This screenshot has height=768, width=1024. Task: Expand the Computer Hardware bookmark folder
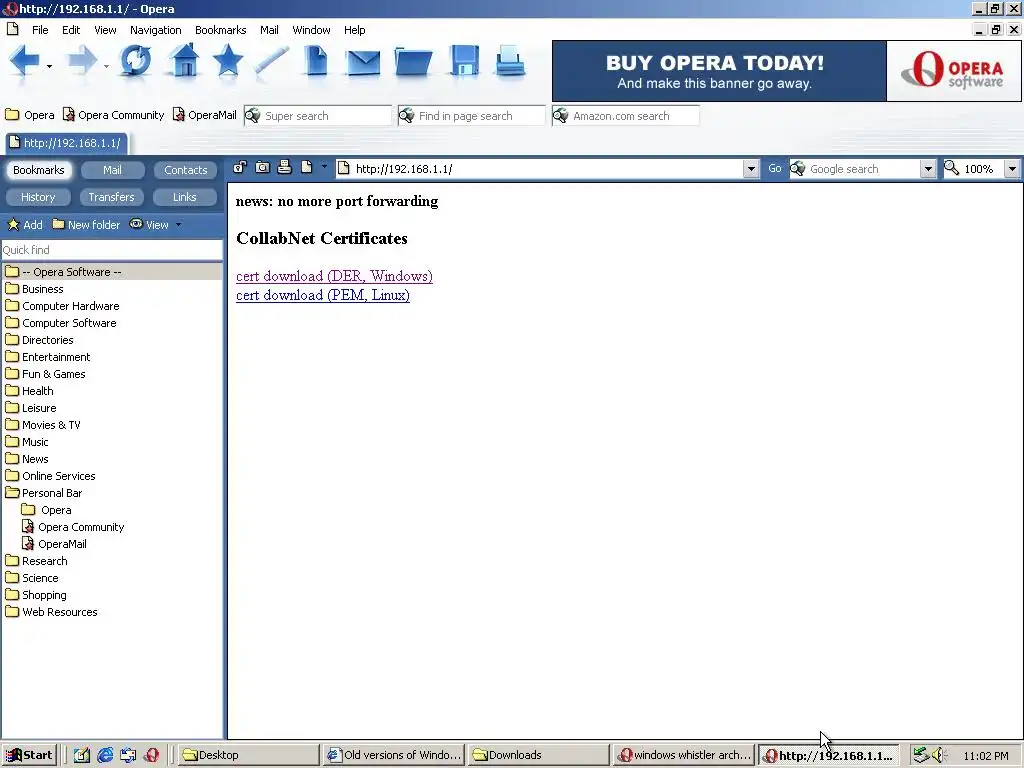pos(12,306)
